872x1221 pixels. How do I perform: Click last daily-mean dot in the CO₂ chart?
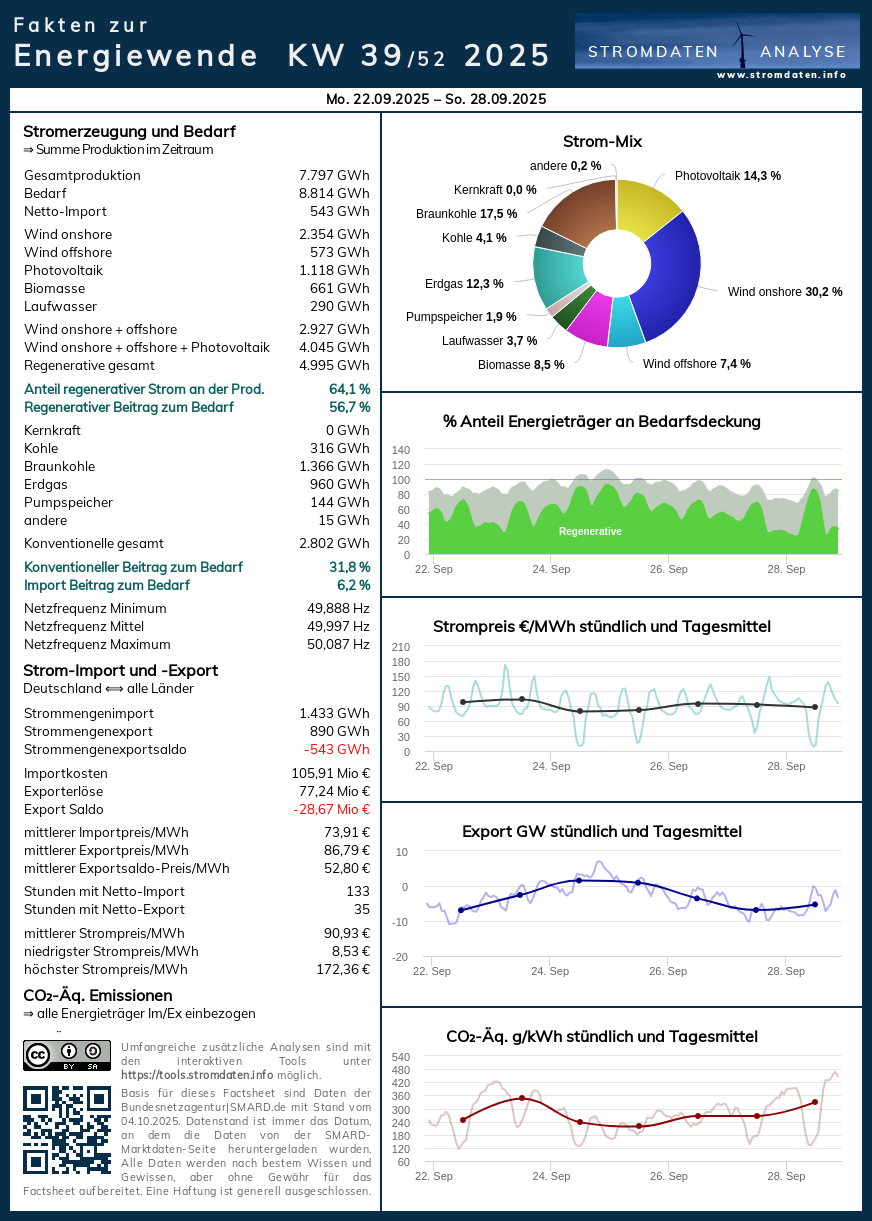pyautogui.click(x=815, y=1102)
